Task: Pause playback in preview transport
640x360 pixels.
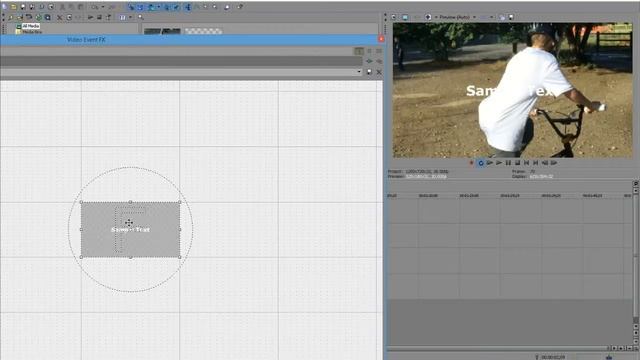Action: [x=508, y=163]
